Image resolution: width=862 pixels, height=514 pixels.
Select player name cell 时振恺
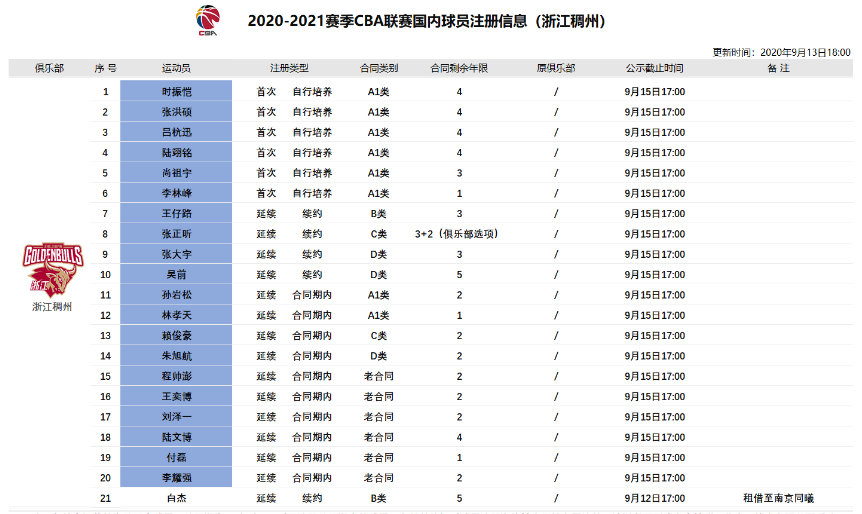[176, 92]
